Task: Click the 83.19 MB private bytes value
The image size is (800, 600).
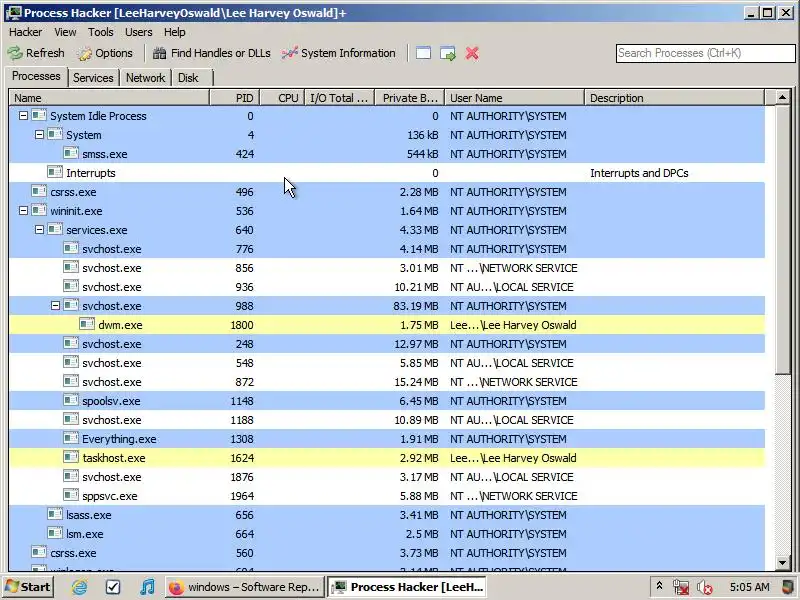Action: point(415,306)
